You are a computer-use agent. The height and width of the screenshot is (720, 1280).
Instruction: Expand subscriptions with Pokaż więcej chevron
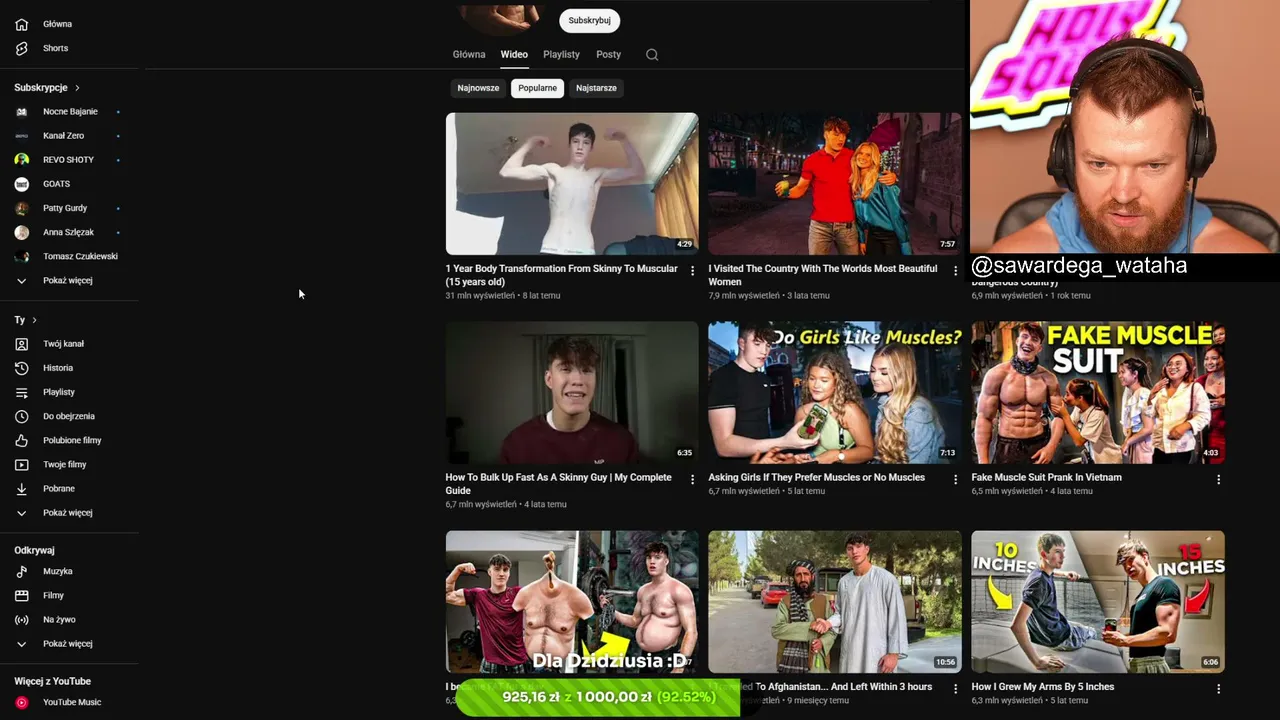click(x=22, y=281)
